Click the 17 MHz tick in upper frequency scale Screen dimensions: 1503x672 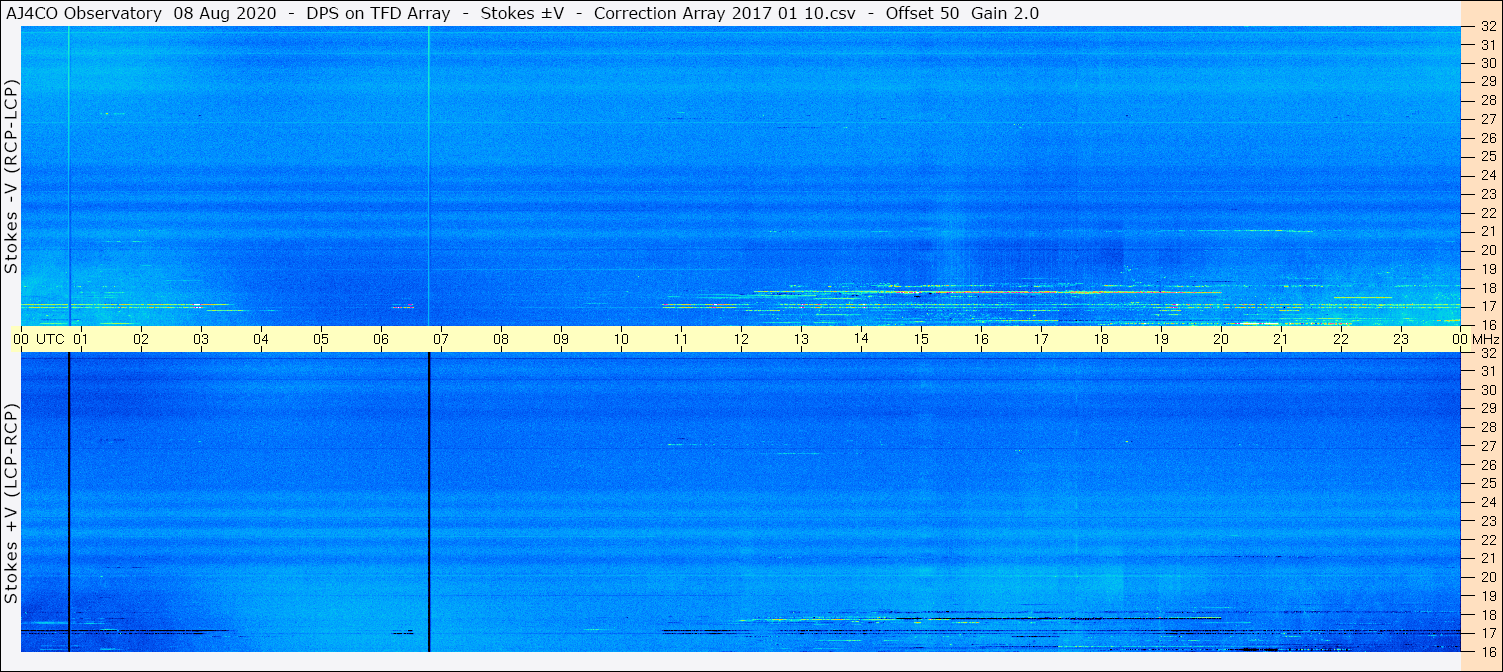click(1486, 306)
